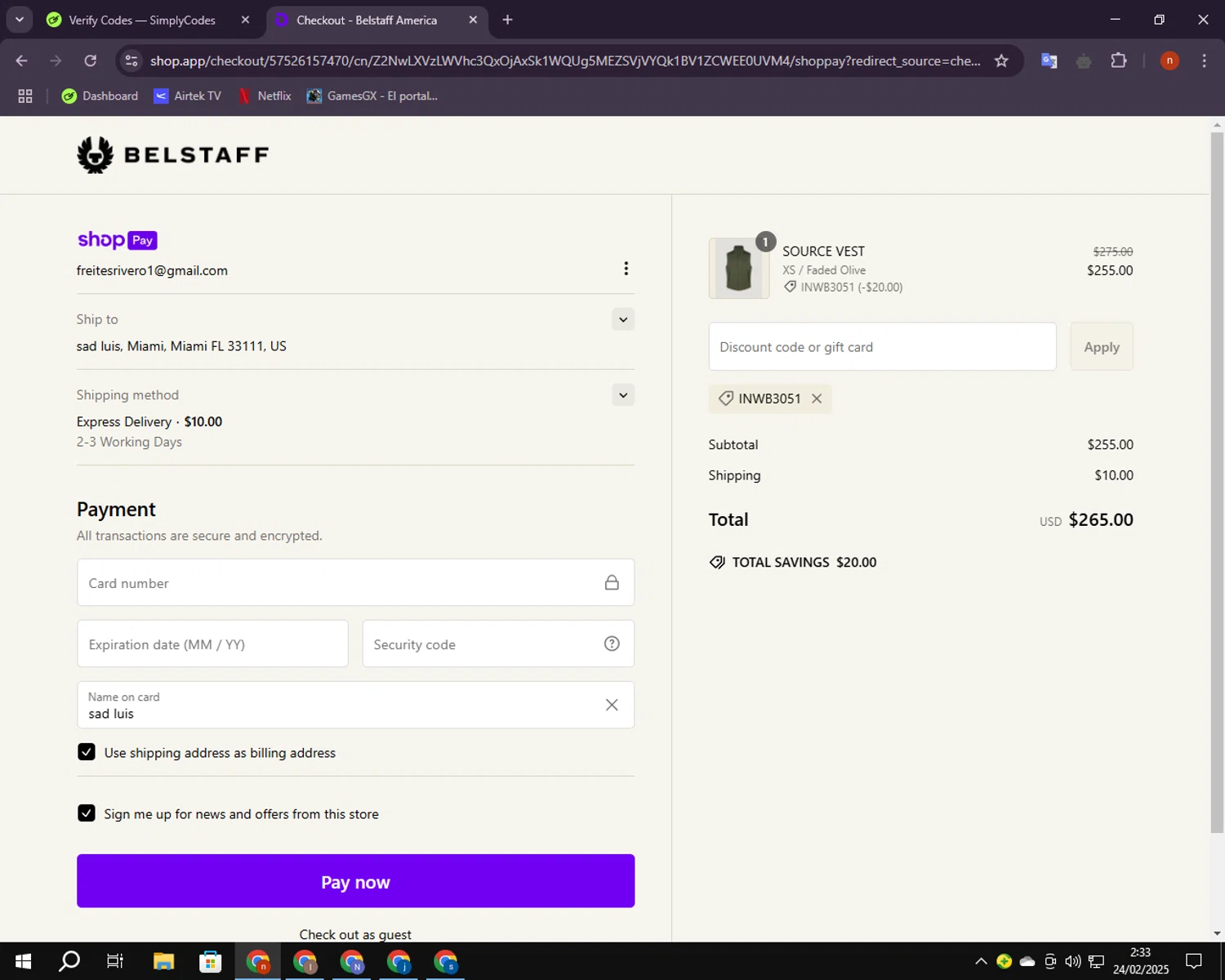The image size is (1225, 980).
Task: Switch to Verify Codes — SimplyCodes tab
Action: 142,20
